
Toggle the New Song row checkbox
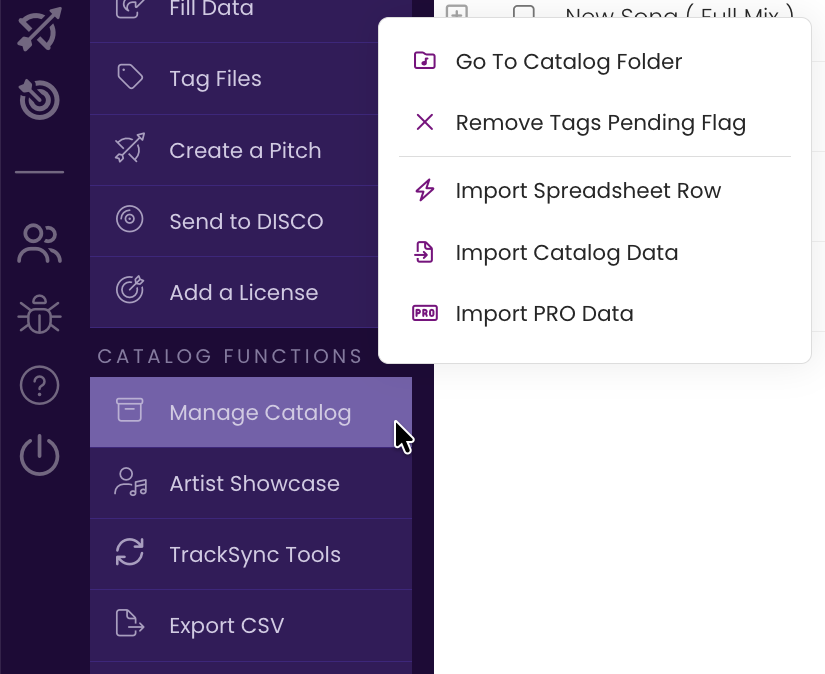coord(524,13)
